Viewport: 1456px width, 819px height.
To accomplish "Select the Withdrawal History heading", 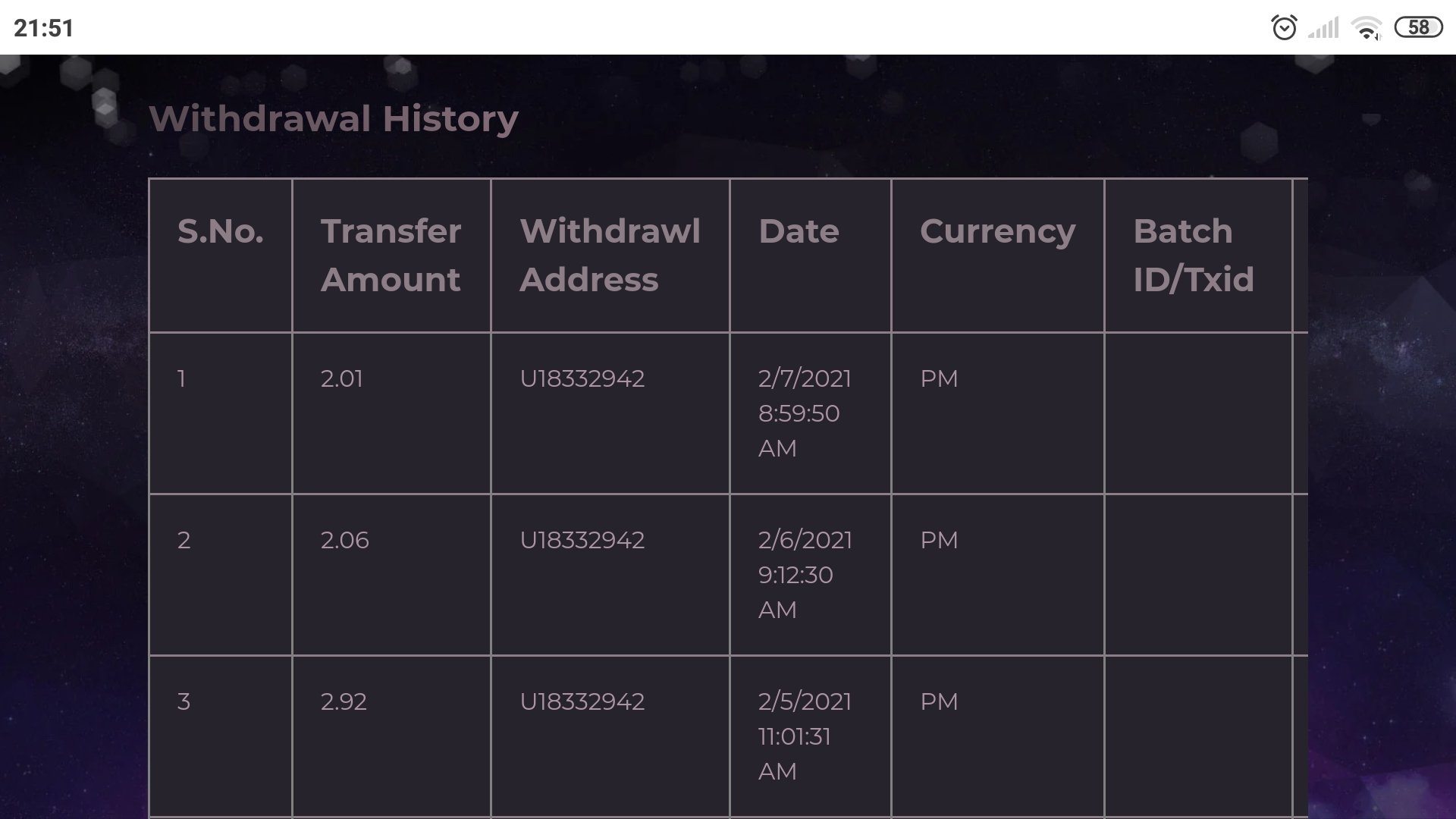I will click(334, 119).
